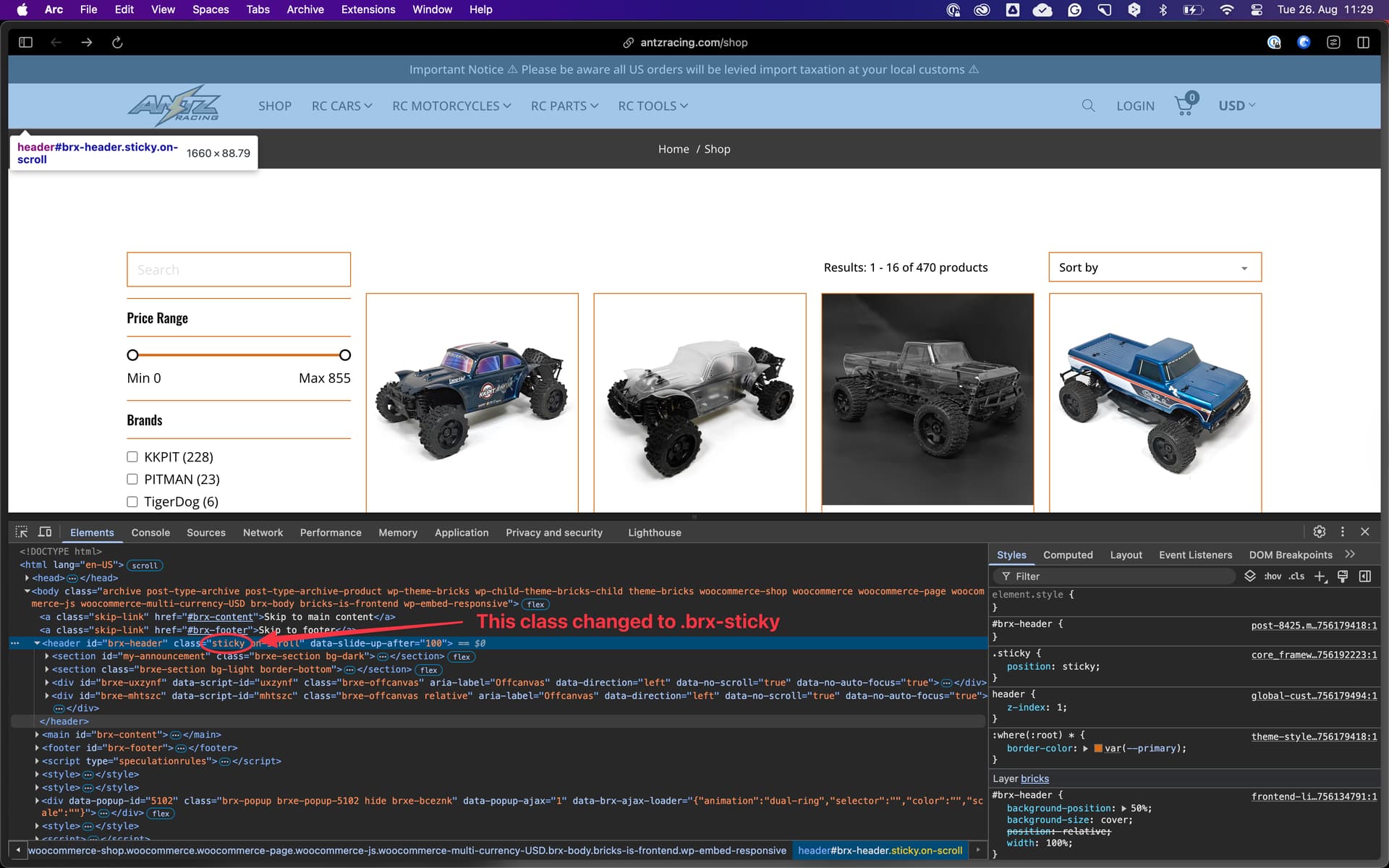Image resolution: width=1389 pixels, height=868 pixels.
Task: Open the split view icon in Arc toolbar
Action: tap(1363, 43)
